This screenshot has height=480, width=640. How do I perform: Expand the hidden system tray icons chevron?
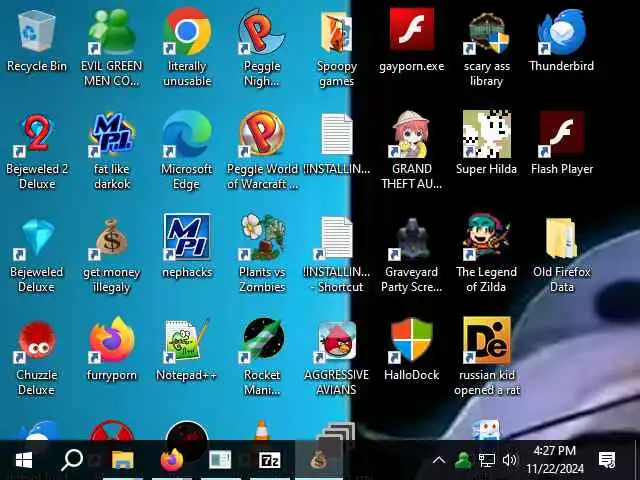click(x=439, y=460)
